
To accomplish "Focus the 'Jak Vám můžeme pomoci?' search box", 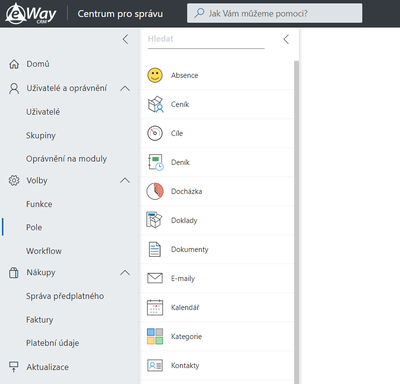I will pyautogui.click(x=274, y=13).
